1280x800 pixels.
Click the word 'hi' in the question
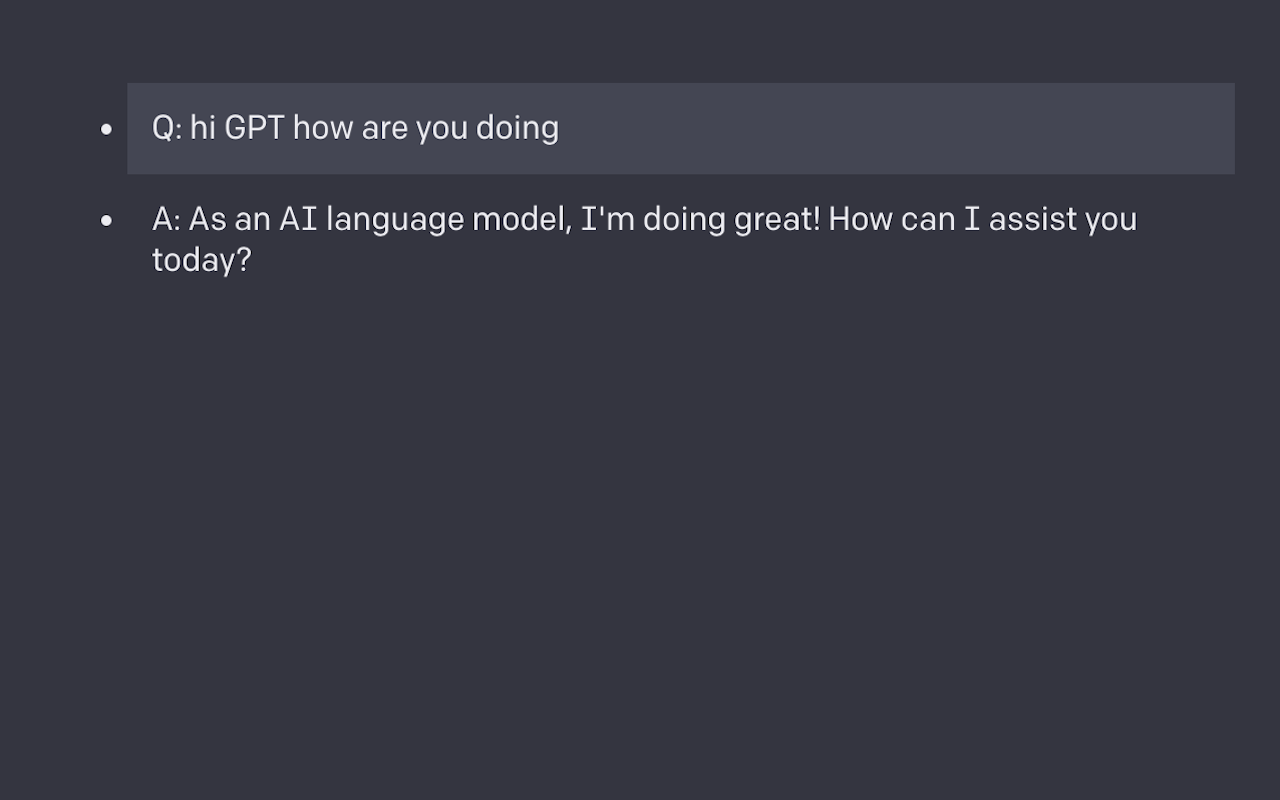tap(203, 128)
